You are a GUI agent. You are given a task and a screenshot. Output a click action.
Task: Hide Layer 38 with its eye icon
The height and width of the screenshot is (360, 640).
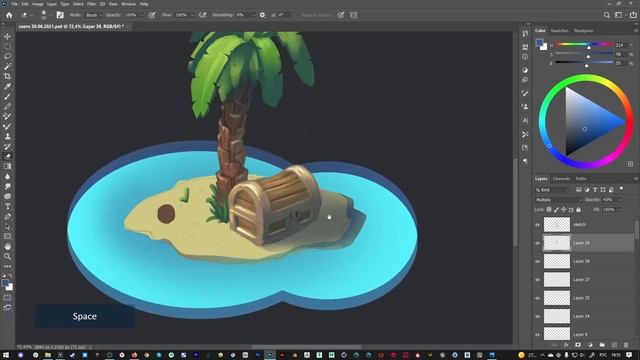tap(538, 261)
